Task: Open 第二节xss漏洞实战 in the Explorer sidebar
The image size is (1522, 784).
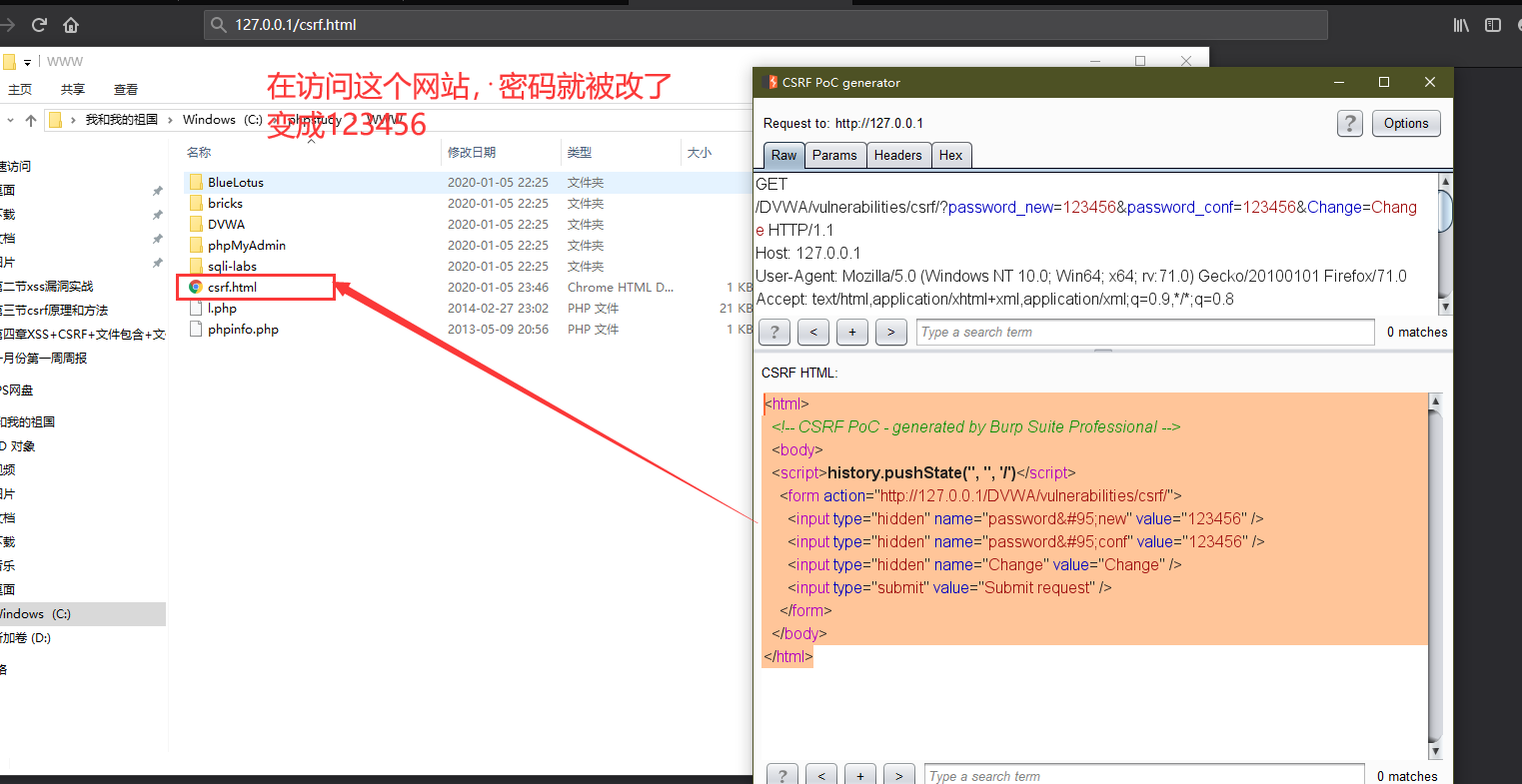Action: click(47, 287)
